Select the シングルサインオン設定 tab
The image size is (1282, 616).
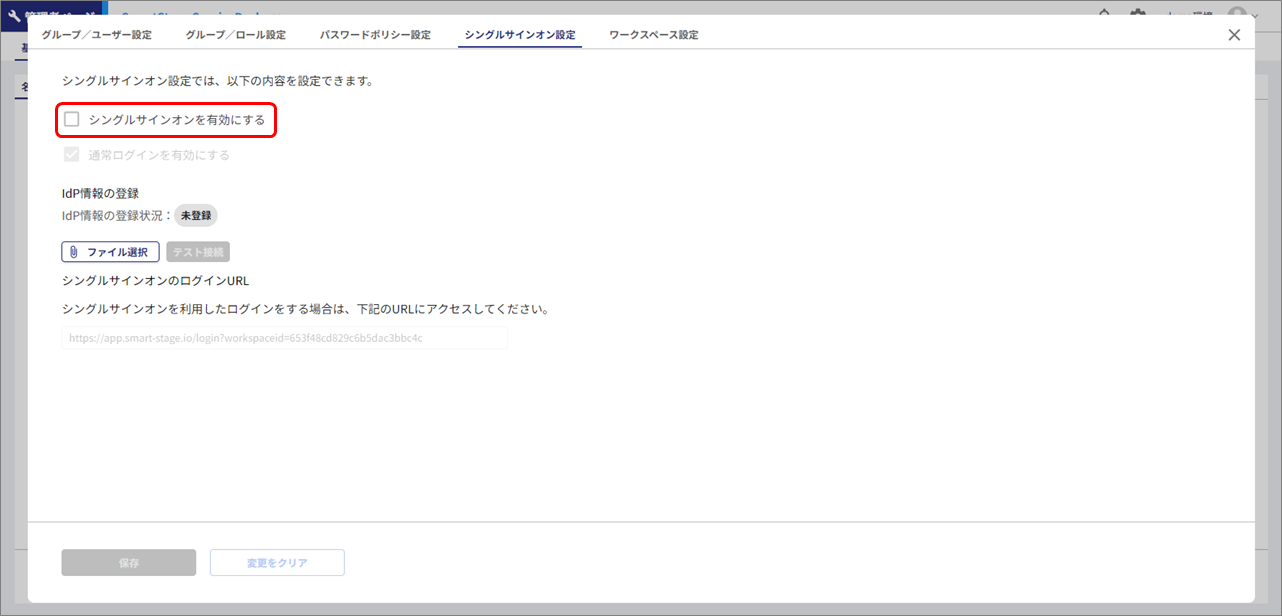click(x=520, y=35)
